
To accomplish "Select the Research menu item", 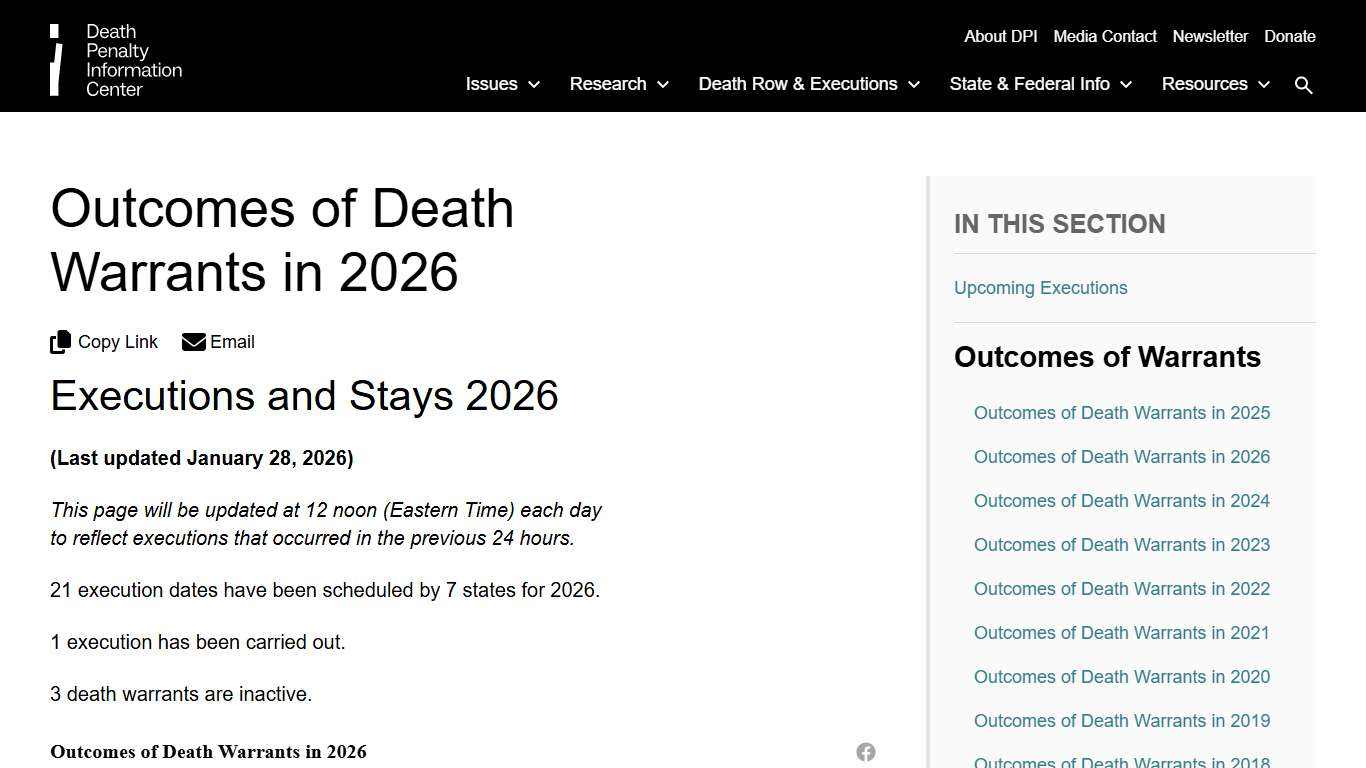I will coord(608,85).
